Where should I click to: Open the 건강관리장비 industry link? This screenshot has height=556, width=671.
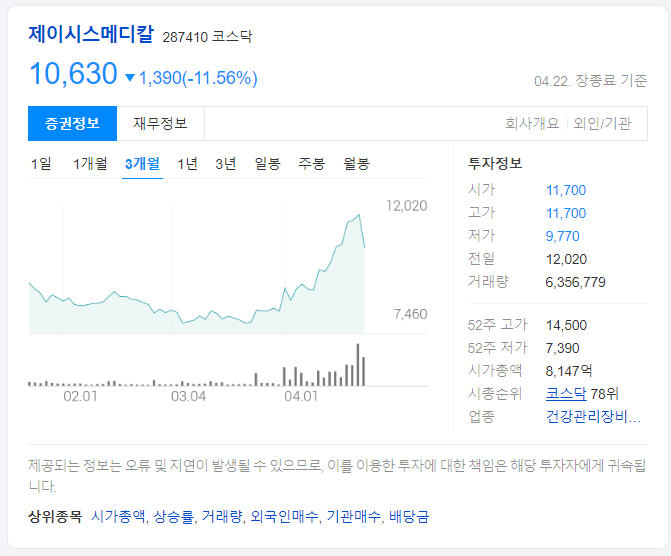(x=593, y=416)
